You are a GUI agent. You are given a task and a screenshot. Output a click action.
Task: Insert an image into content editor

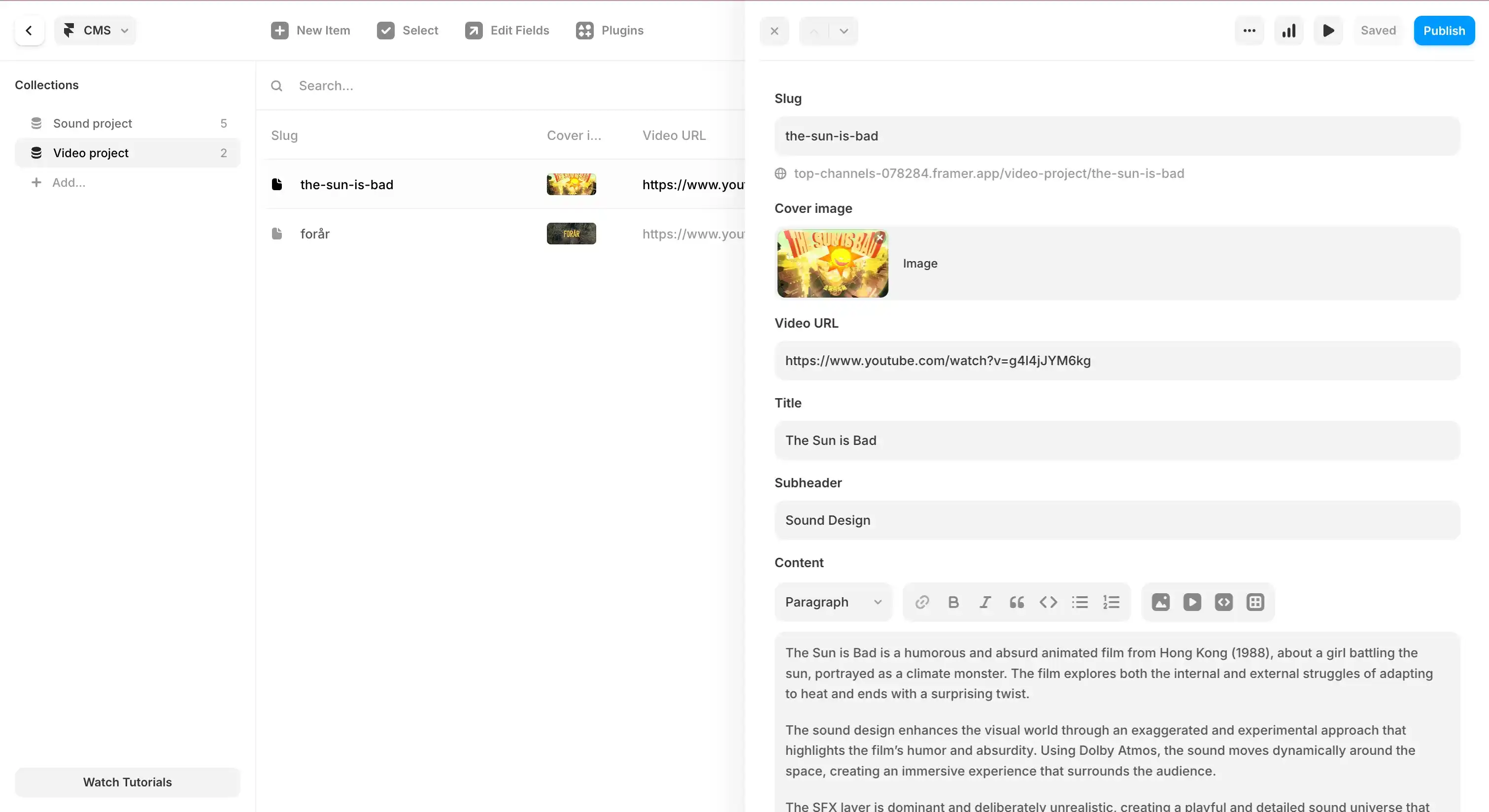click(x=1160, y=602)
